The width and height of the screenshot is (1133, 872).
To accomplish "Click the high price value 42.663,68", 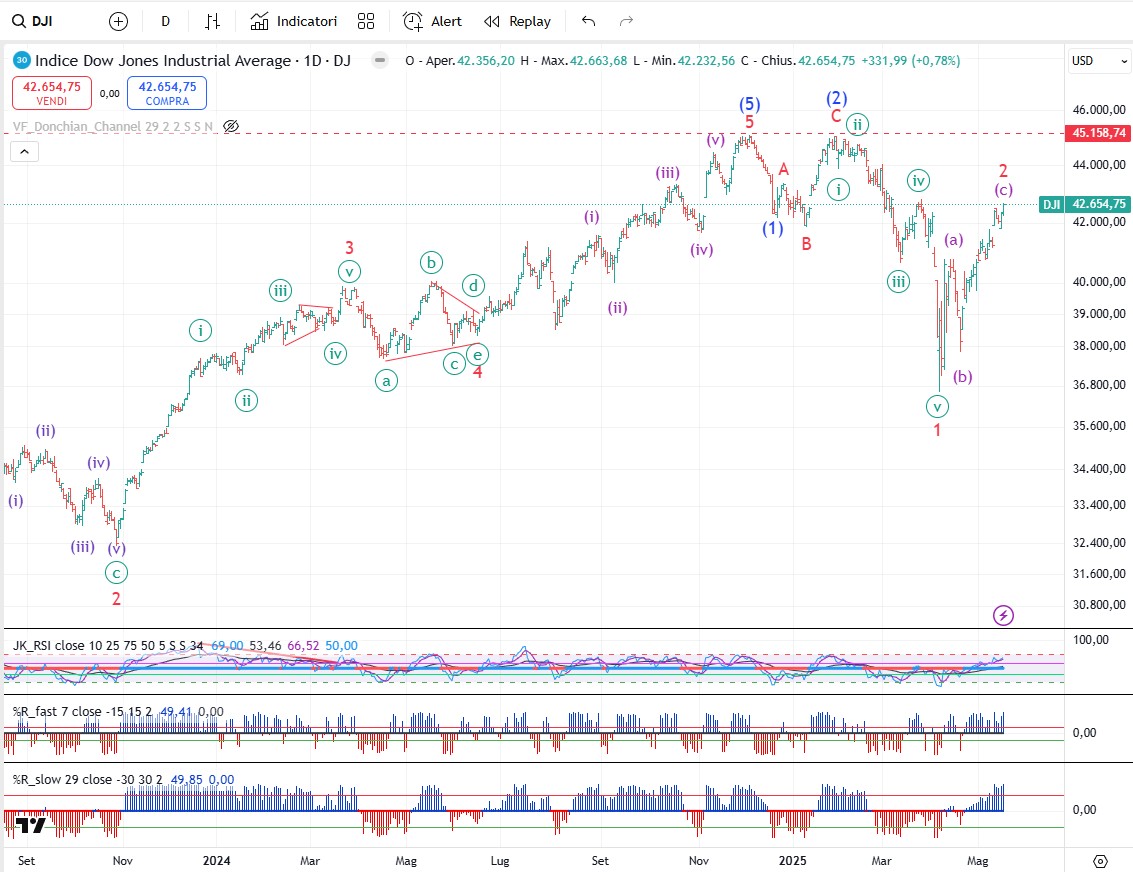I will tap(598, 61).
